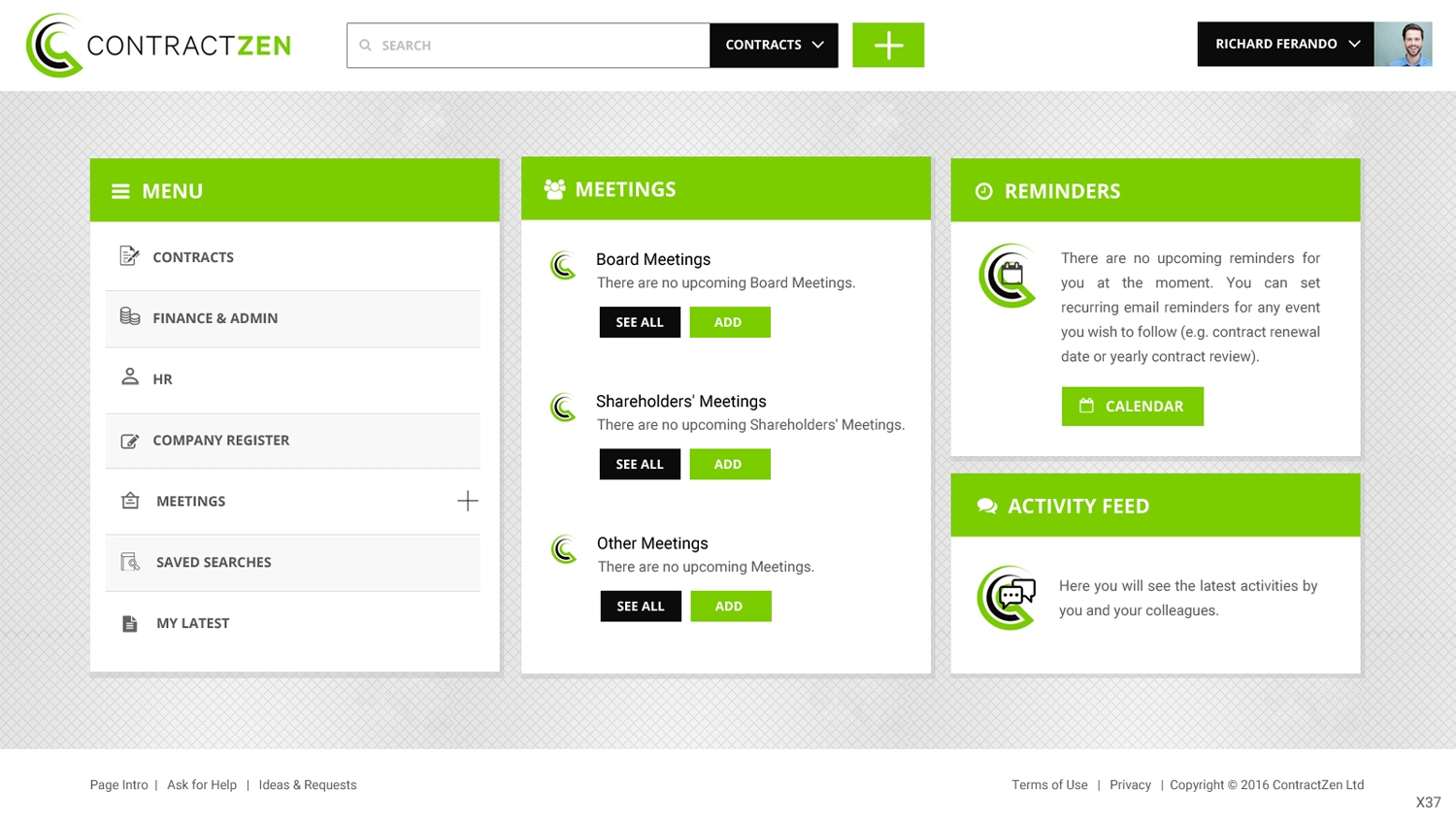
Task: Open the Richard Ferando user dropdown
Action: click(x=1286, y=44)
